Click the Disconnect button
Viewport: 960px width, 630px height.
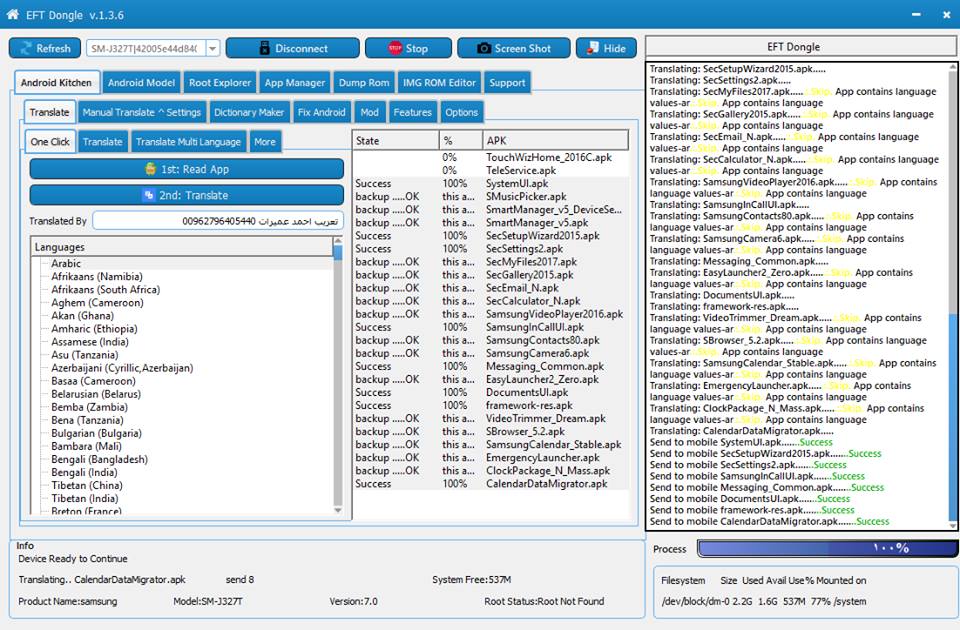tap(293, 48)
